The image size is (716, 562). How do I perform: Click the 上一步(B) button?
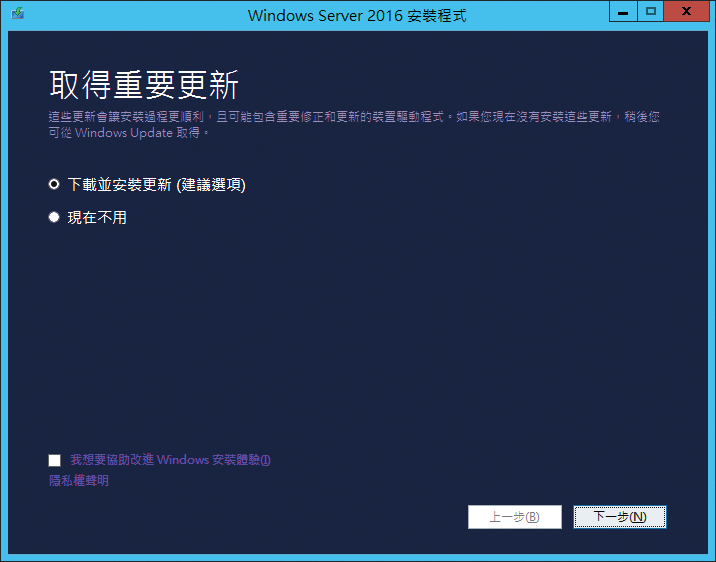[x=515, y=517]
